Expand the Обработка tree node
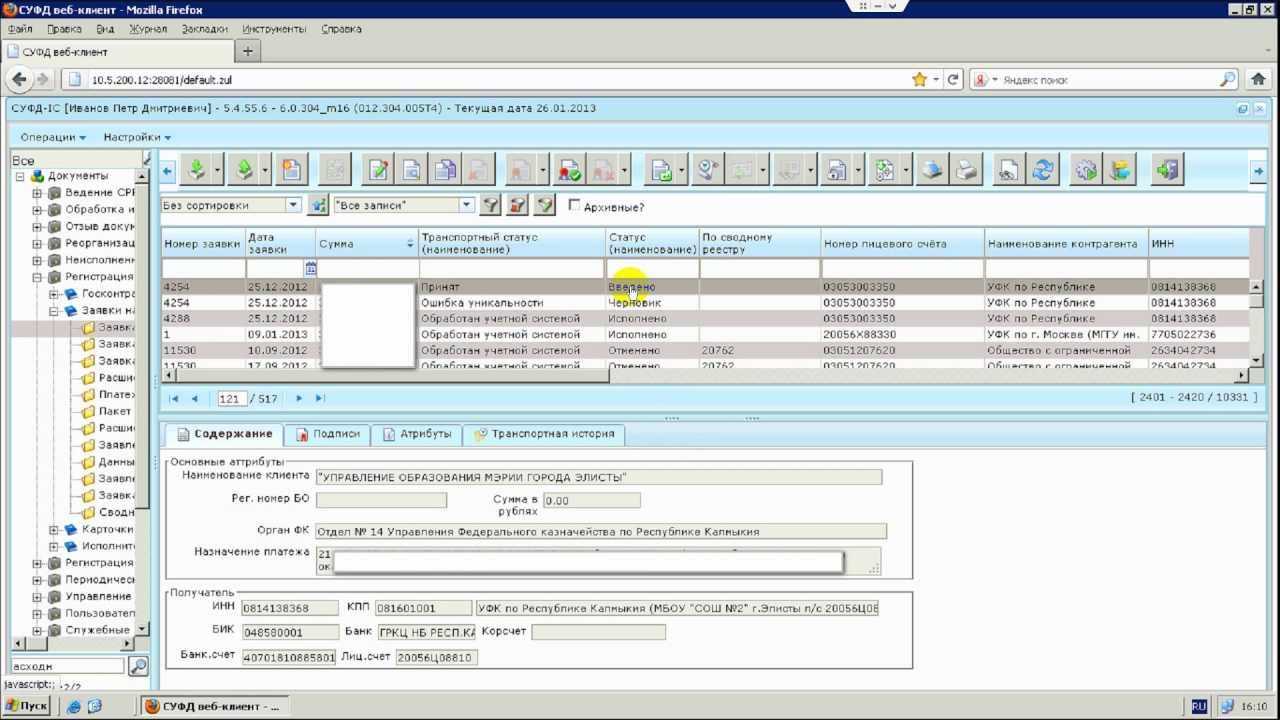1280x720 pixels. (x=37, y=210)
